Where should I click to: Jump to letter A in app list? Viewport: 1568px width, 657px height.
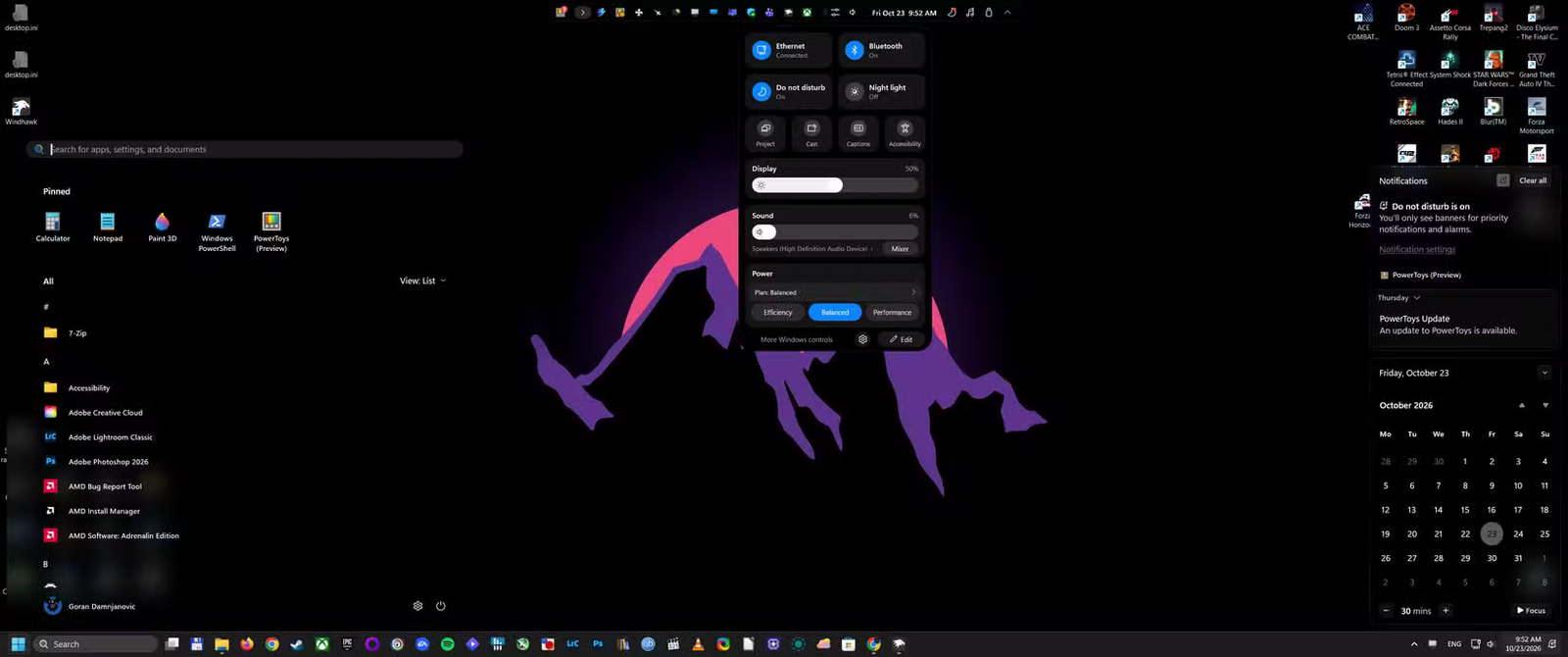click(46, 362)
